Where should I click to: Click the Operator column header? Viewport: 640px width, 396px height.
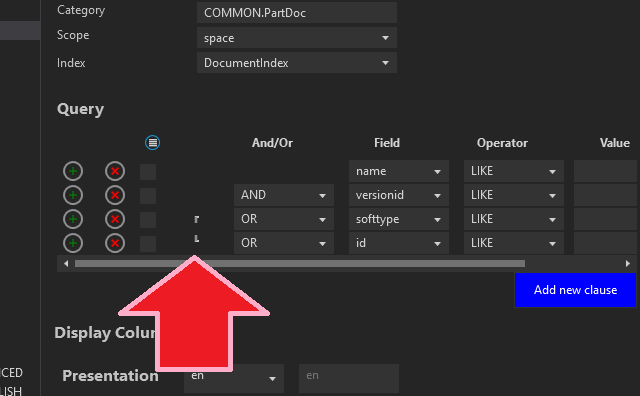(502, 143)
